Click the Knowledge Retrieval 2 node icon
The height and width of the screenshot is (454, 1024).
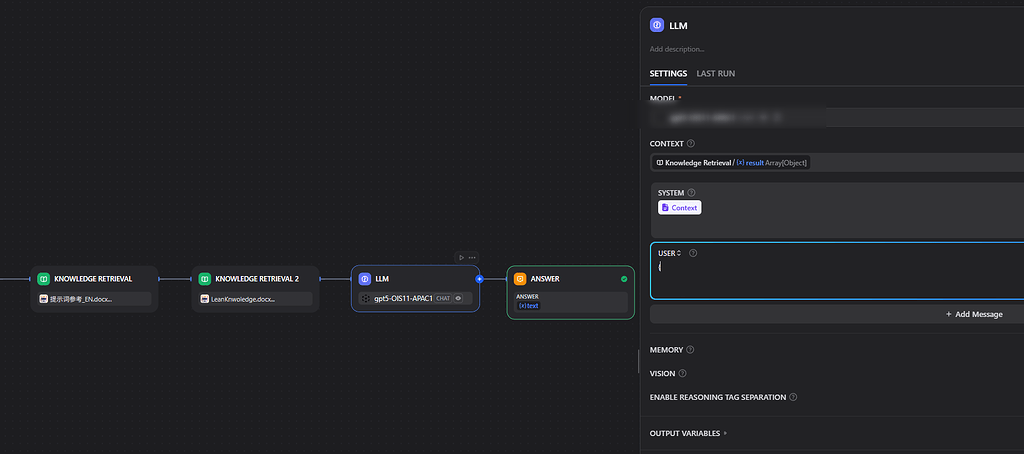tap(204, 279)
